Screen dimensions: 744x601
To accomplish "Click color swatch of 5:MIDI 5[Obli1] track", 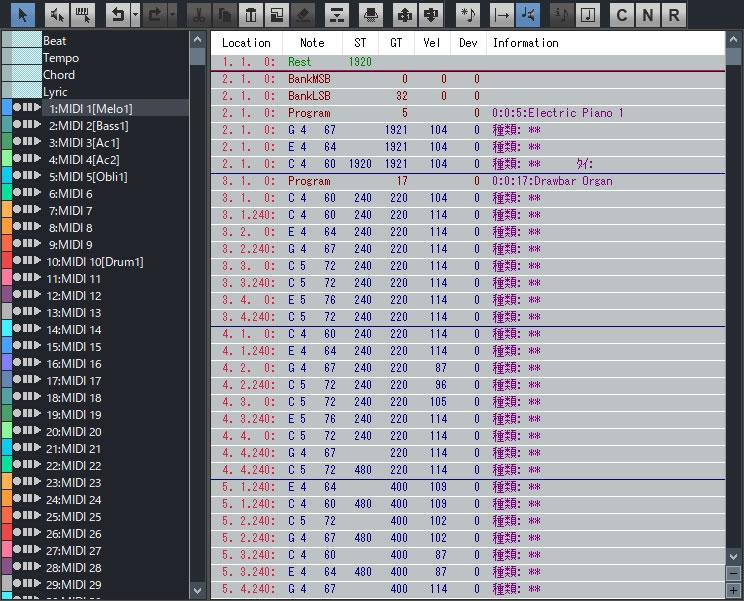I will (6, 176).
